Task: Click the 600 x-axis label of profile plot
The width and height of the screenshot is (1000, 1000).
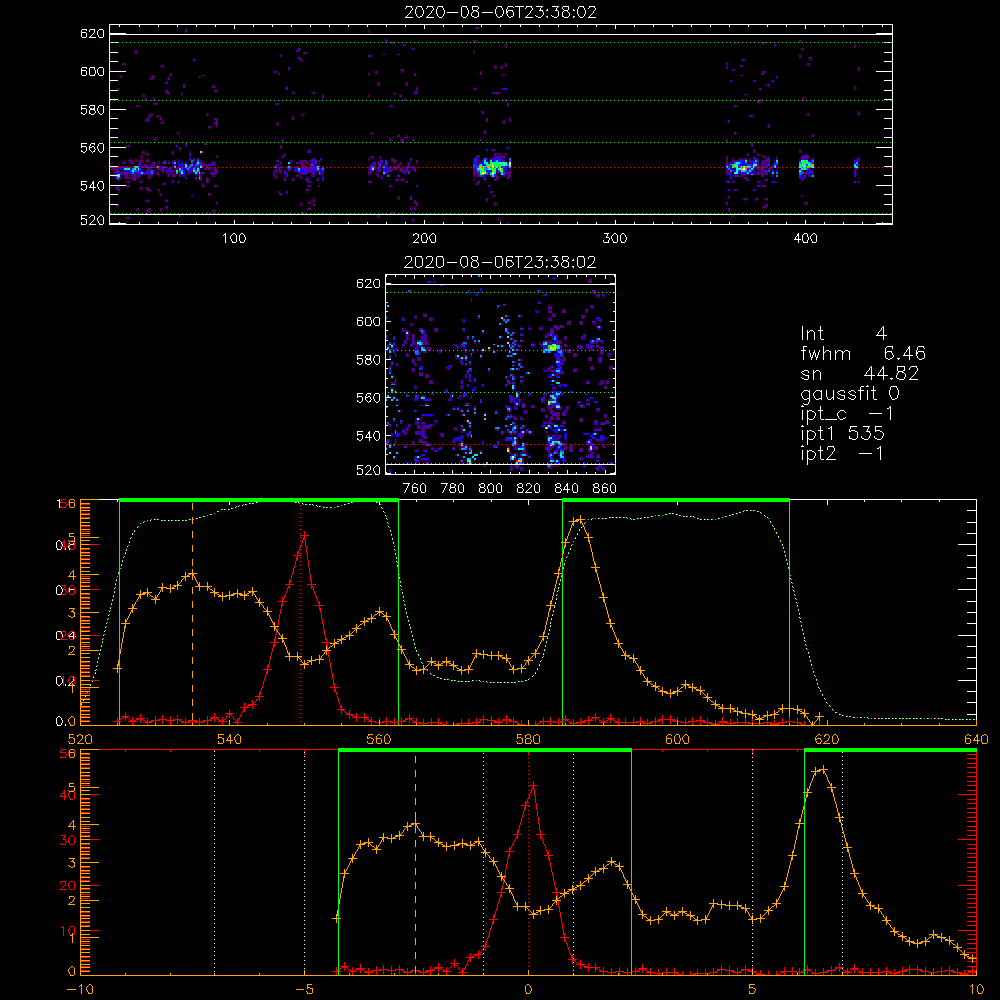Action: click(x=677, y=739)
